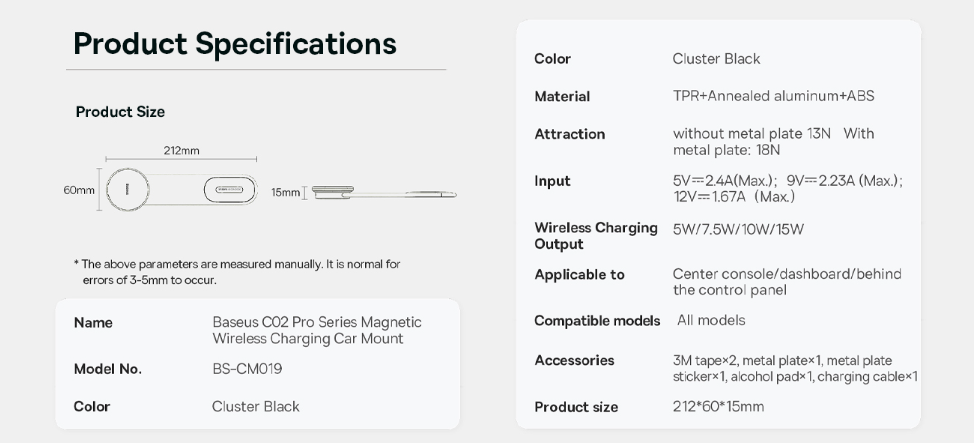Click the Attraction force specification text
The image size is (974, 443).
coord(773,142)
